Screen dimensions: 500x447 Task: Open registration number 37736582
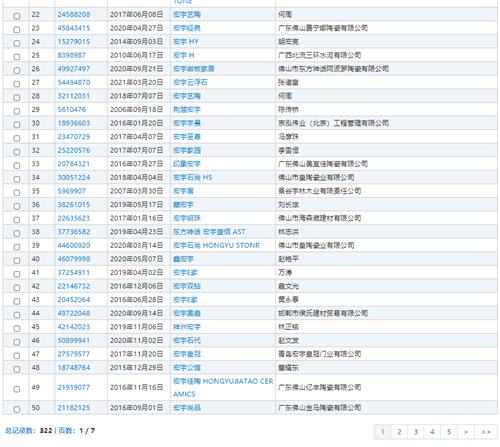74,232
